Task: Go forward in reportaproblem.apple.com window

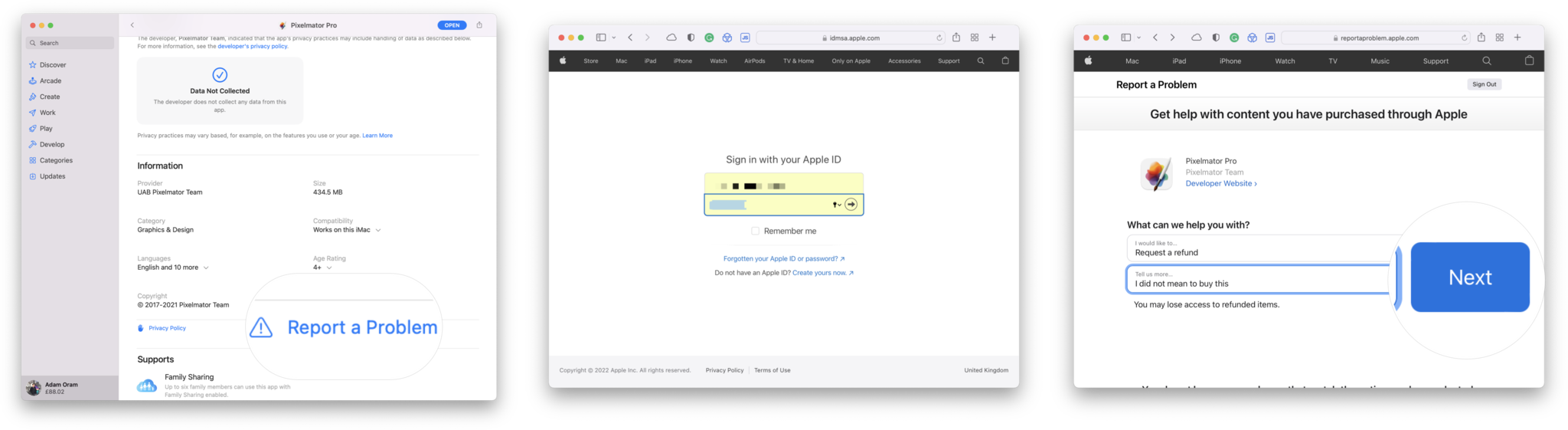Action: tap(1172, 38)
